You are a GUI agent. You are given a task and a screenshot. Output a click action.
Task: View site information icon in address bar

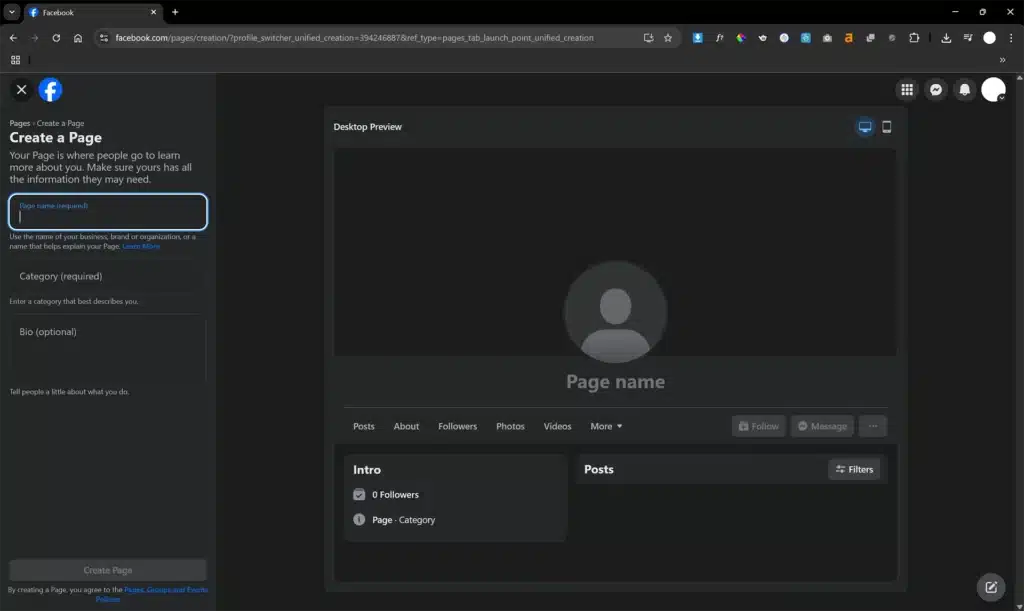103,38
